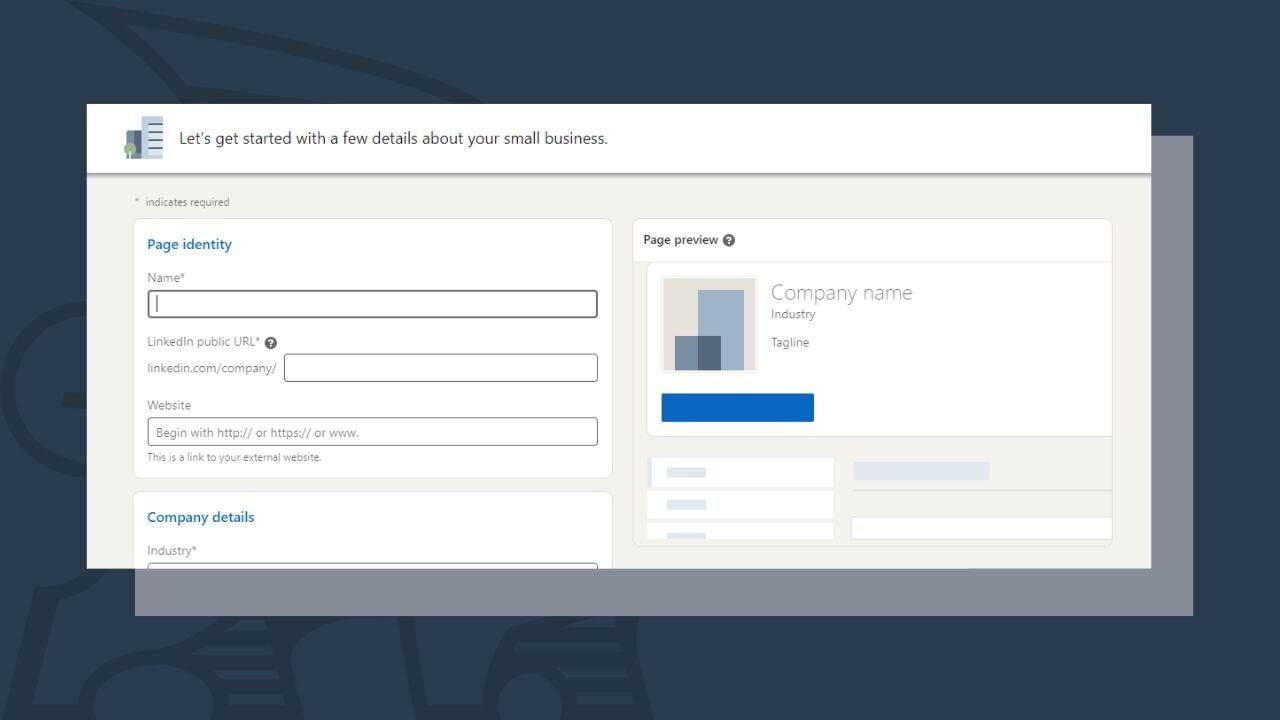Viewport: 1280px width, 720px height.
Task: Click the blue button in page preview
Action: point(737,408)
